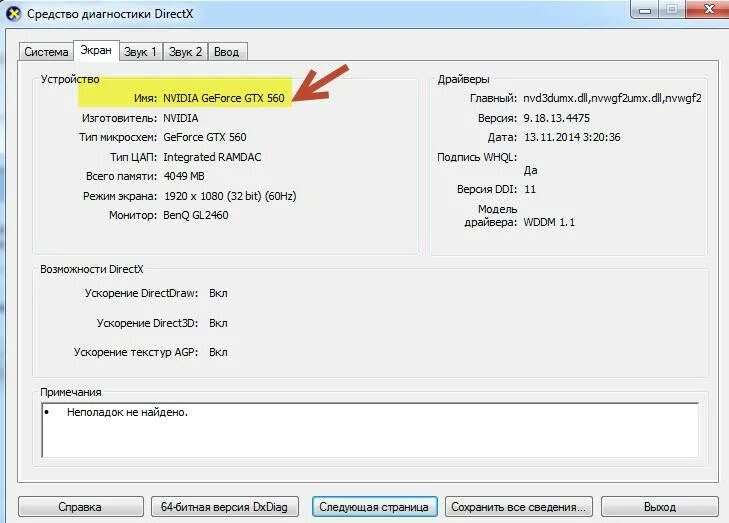This screenshot has width=729, height=523.
Task: Click inside the Примечания notes box
Action: coord(370,430)
